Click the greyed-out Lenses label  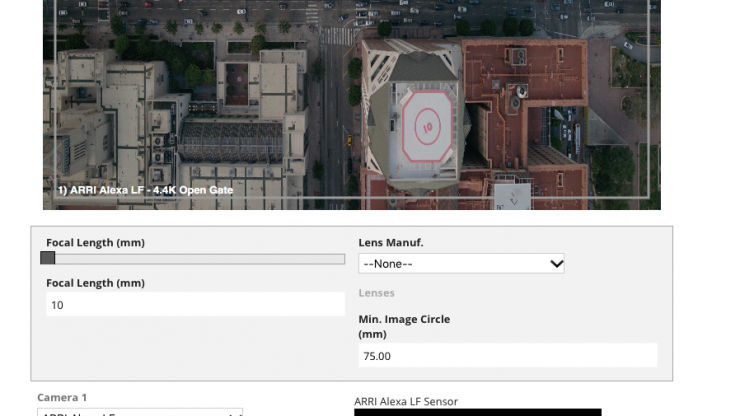pyautogui.click(x=376, y=293)
